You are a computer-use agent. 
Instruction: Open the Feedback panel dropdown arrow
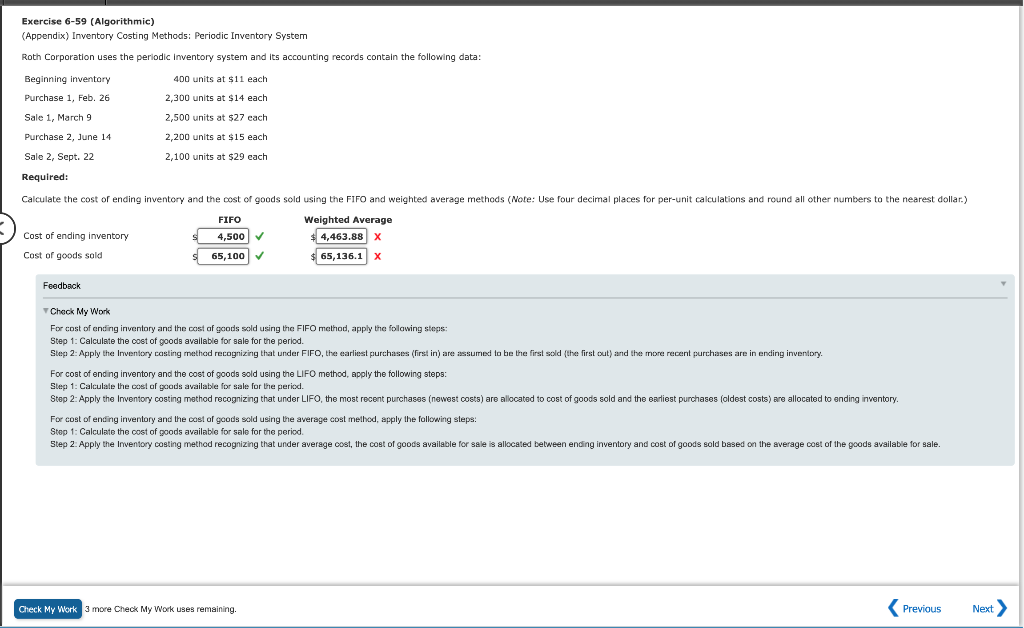tap(1002, 285)
